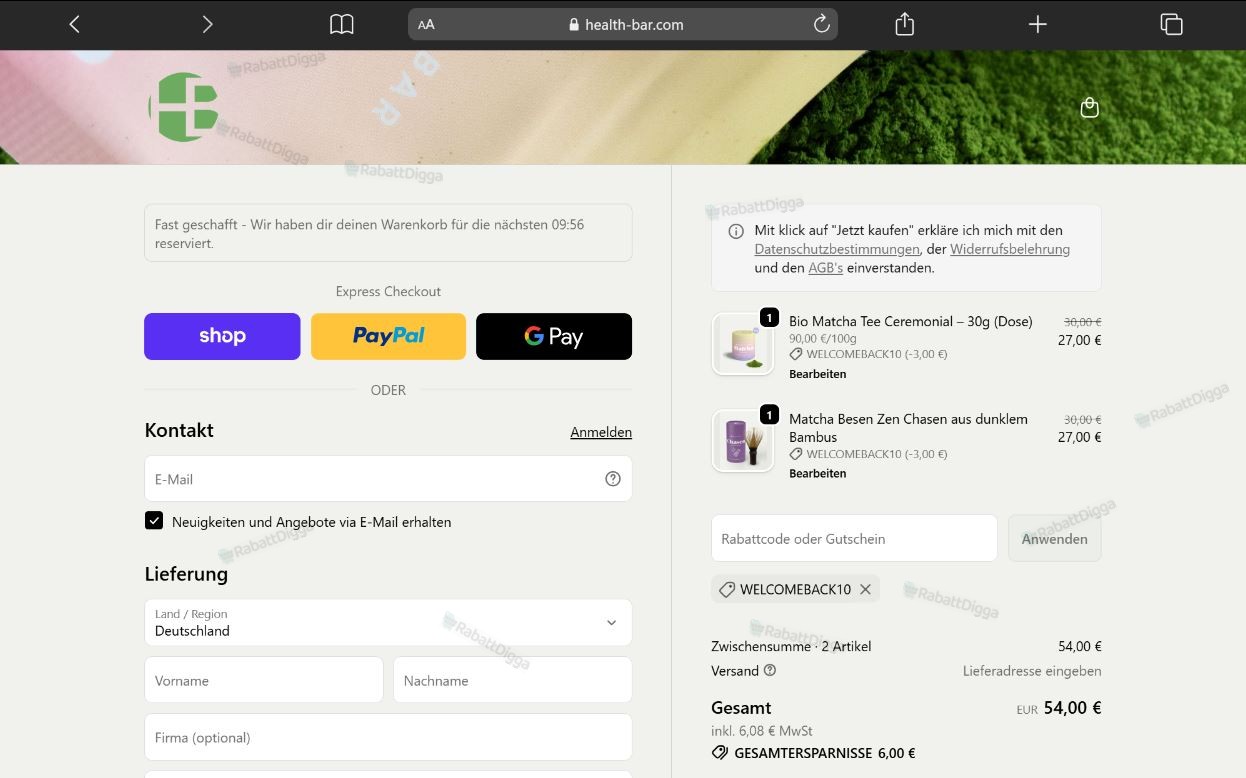Click Bearbeiten under Matcha Besen Zen Chasen
The image size is (1246, 778).
pyautogui.click(x=817, y=474)
